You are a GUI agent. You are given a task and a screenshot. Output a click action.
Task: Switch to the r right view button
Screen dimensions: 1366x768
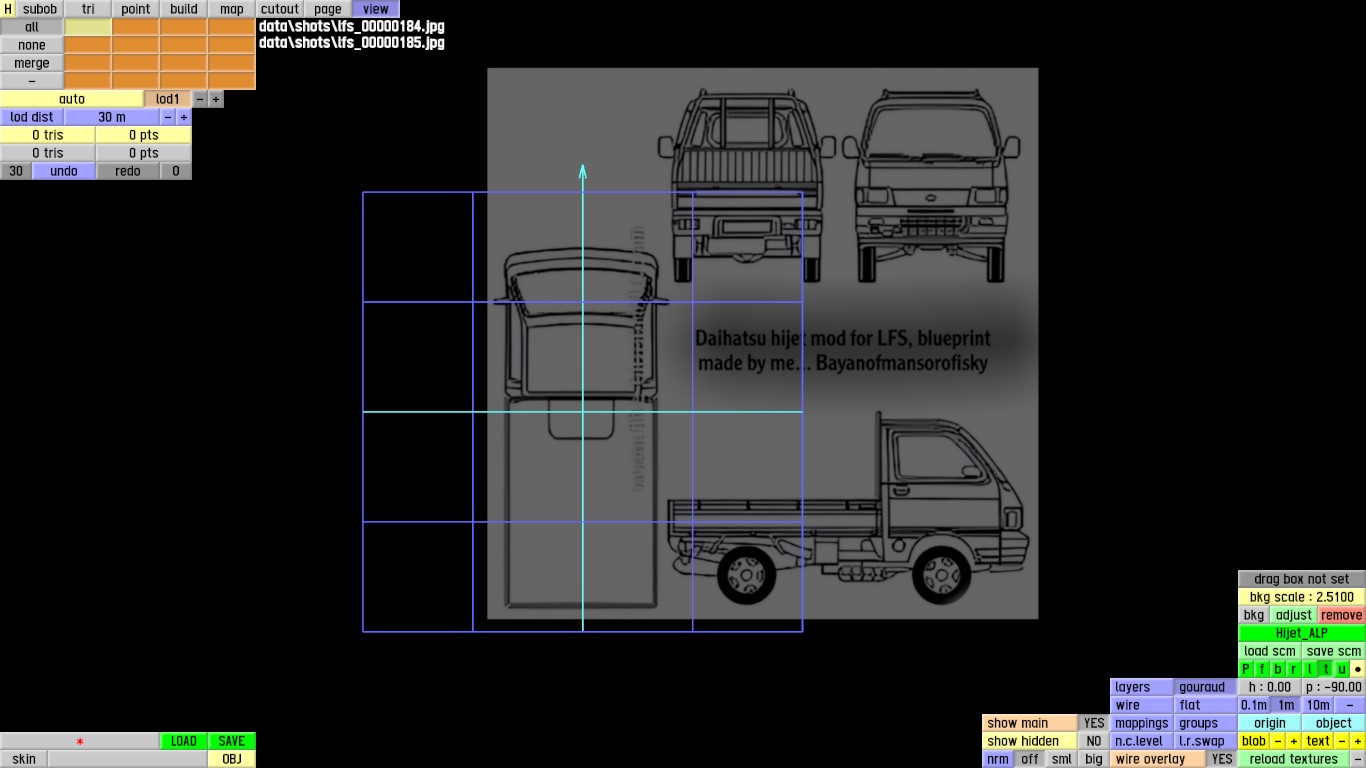[x=1294, y=669]
